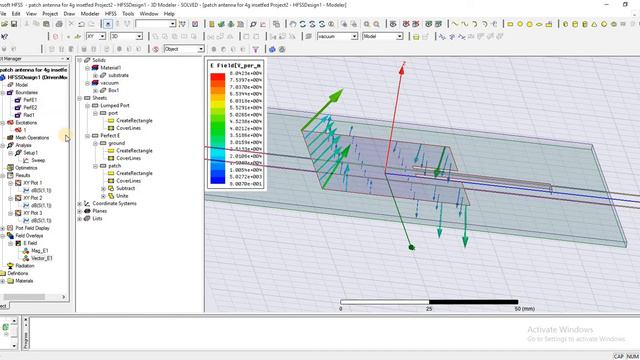Open the vacuum material dropdown
Screen dimensions: 640x360
(x=354, y=37)
